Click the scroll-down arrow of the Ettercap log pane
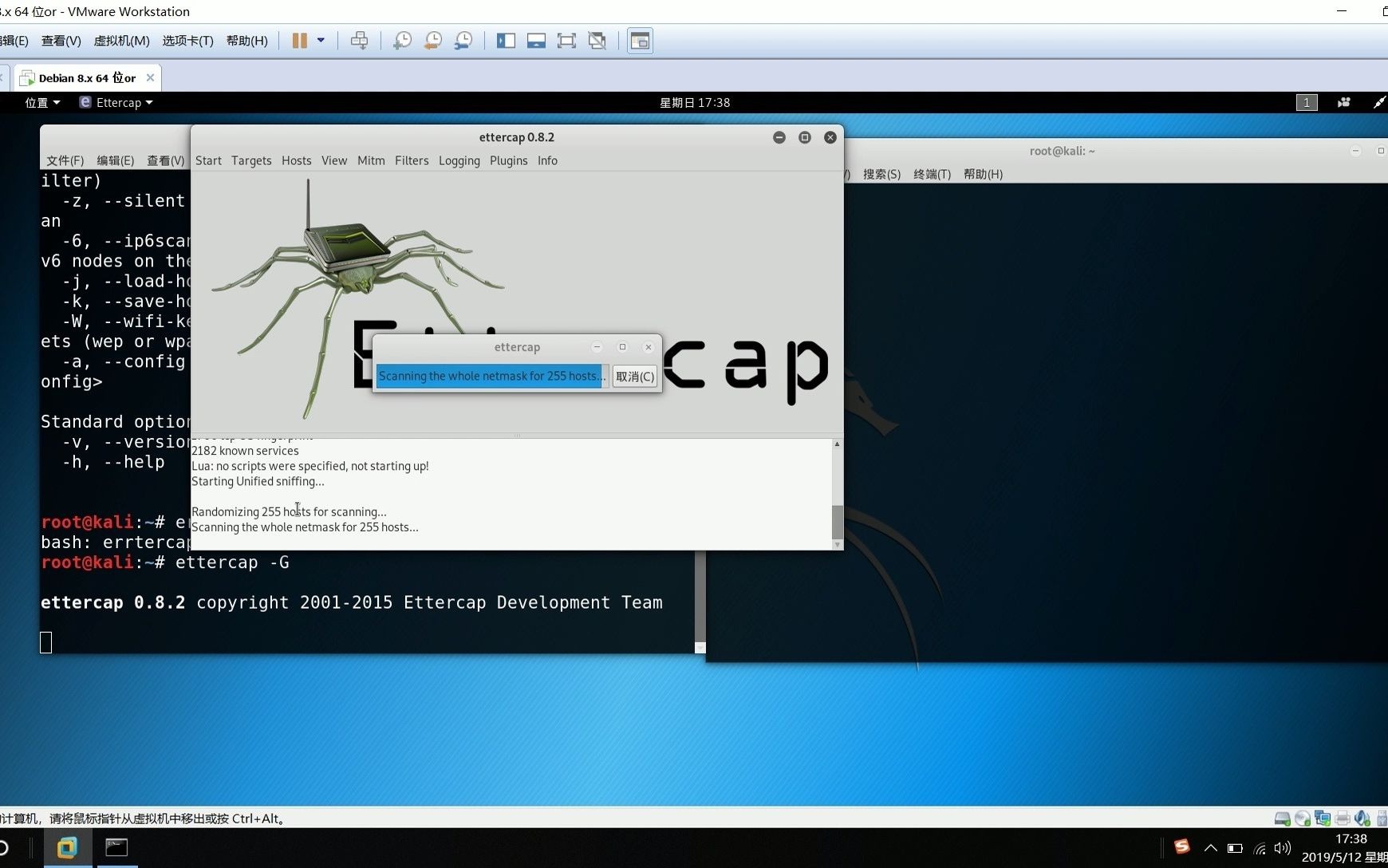Image resolution: width=1388 pixels, height=868 pixels. tap(837, 545)
